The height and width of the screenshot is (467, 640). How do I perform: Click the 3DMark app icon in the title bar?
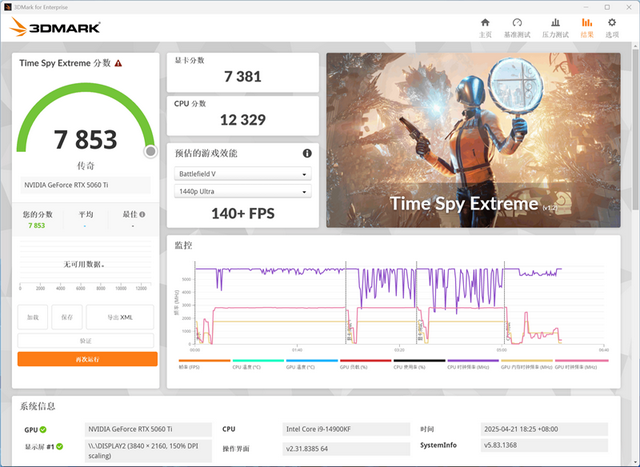click(7, 7)
